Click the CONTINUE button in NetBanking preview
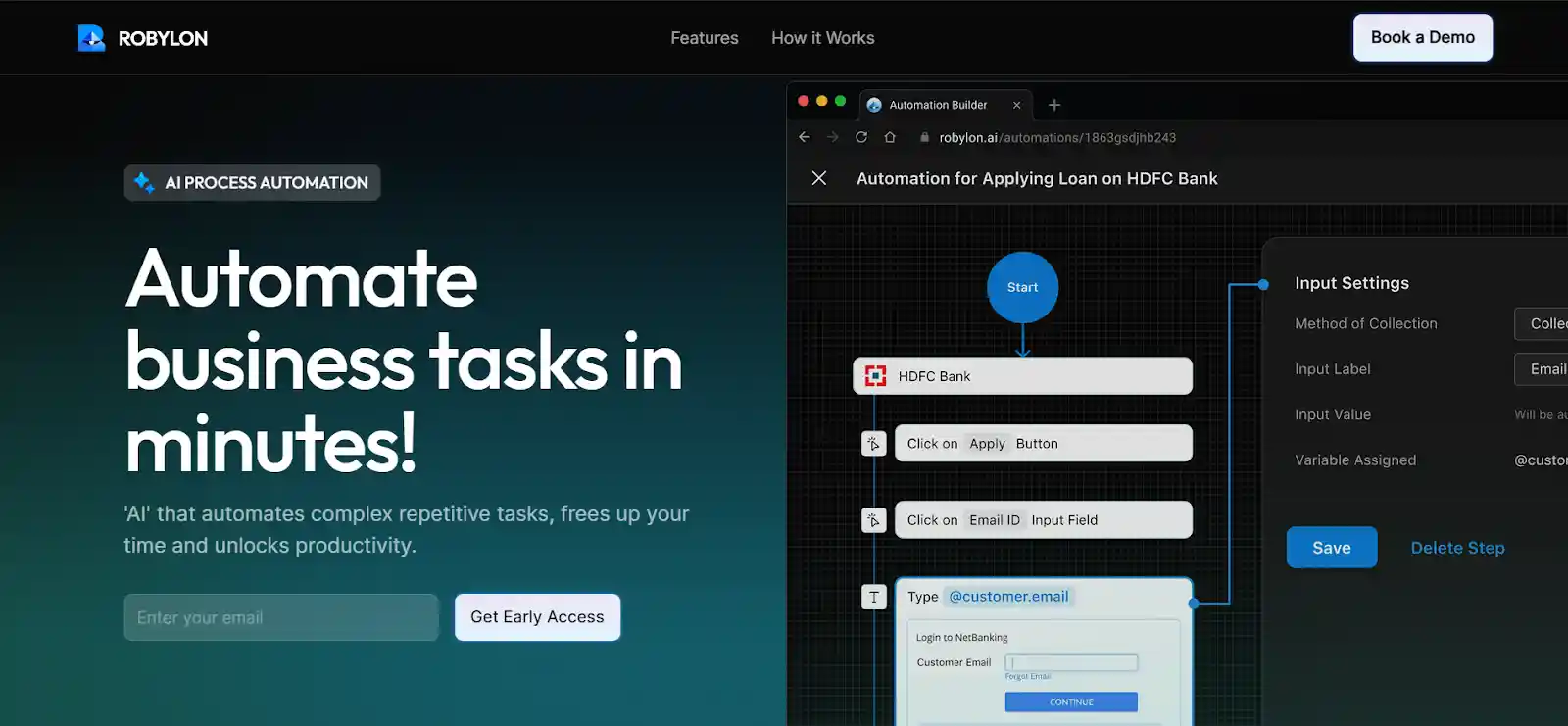 click(x=1071, y=702)
